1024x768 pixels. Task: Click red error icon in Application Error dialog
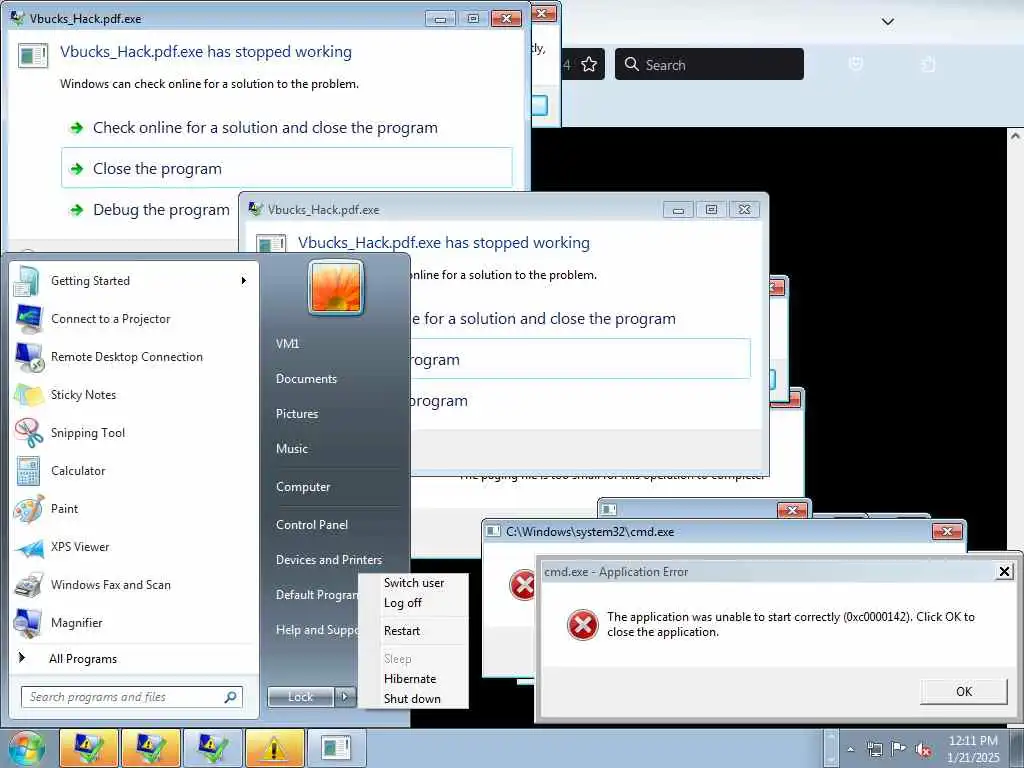583,624
